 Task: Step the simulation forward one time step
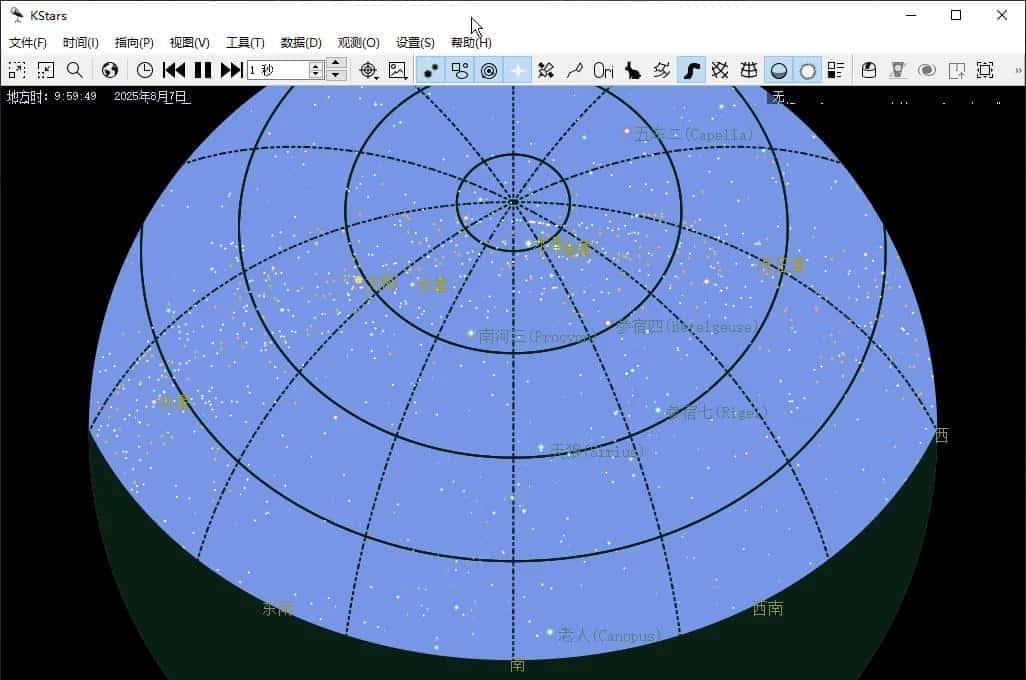coord(232,70)
